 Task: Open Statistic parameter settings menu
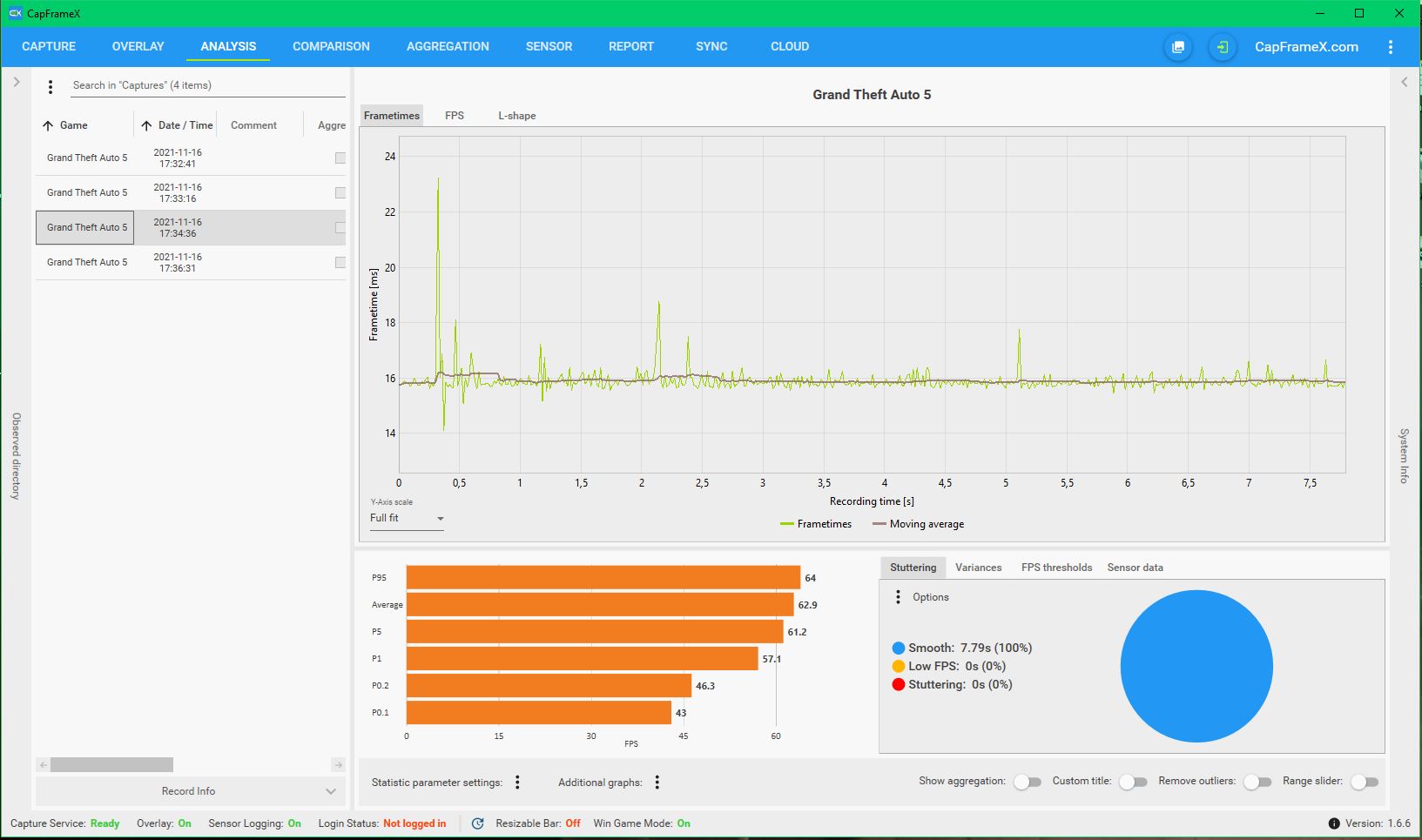[517, 782]
